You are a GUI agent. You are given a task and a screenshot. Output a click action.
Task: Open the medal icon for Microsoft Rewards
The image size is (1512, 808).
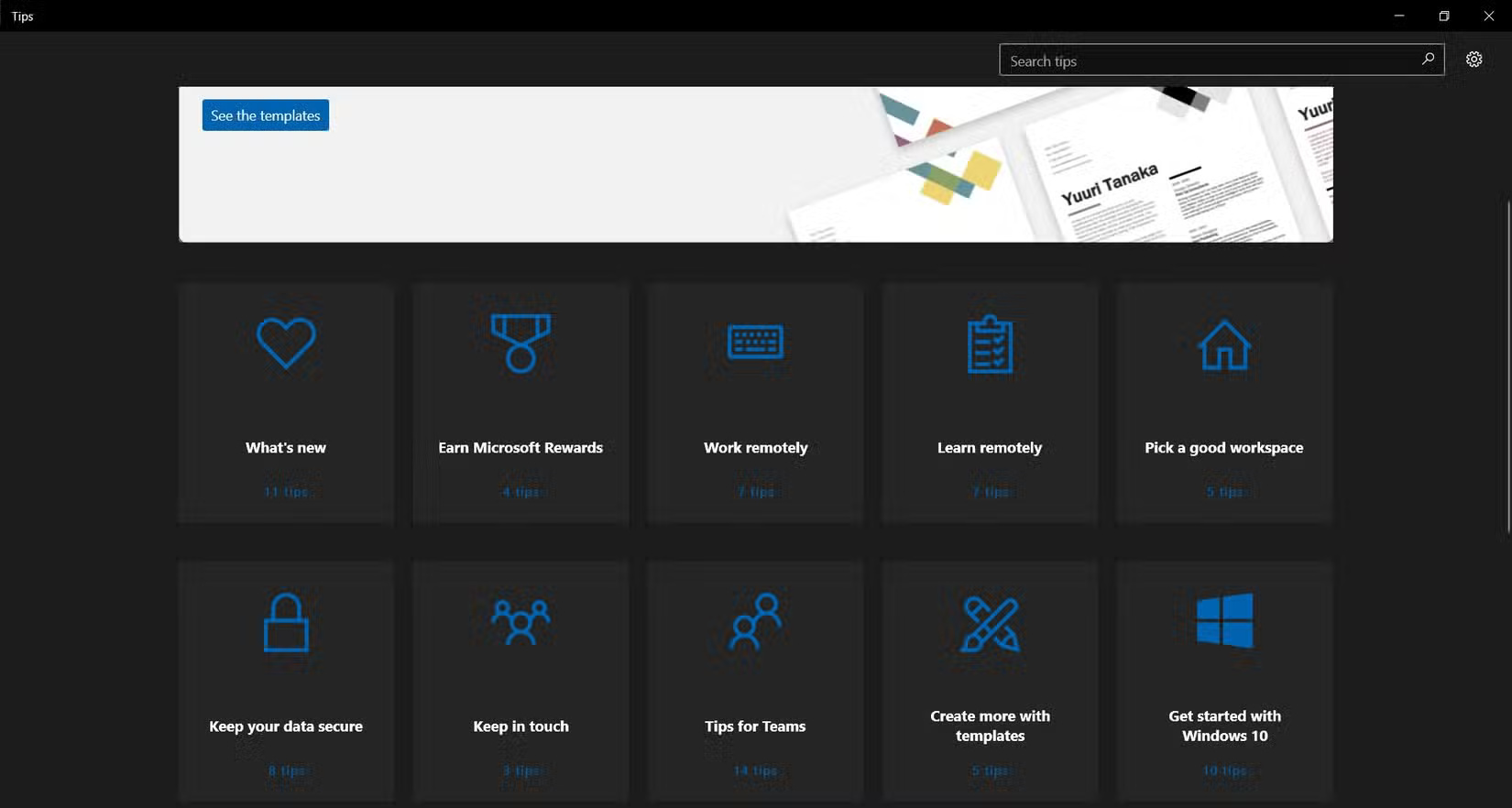tap(520, 344)
